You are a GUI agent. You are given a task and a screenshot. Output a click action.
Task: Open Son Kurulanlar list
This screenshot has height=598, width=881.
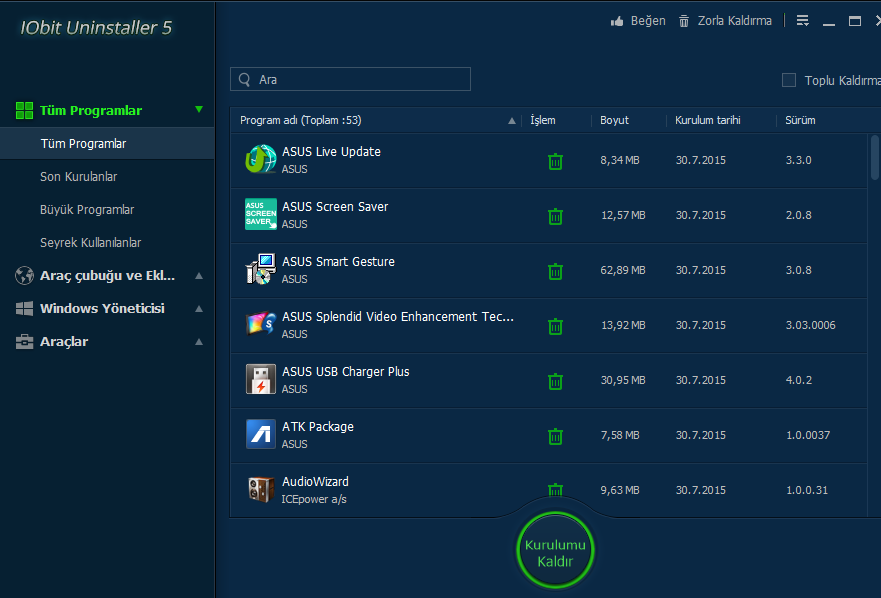coord(79,176)
